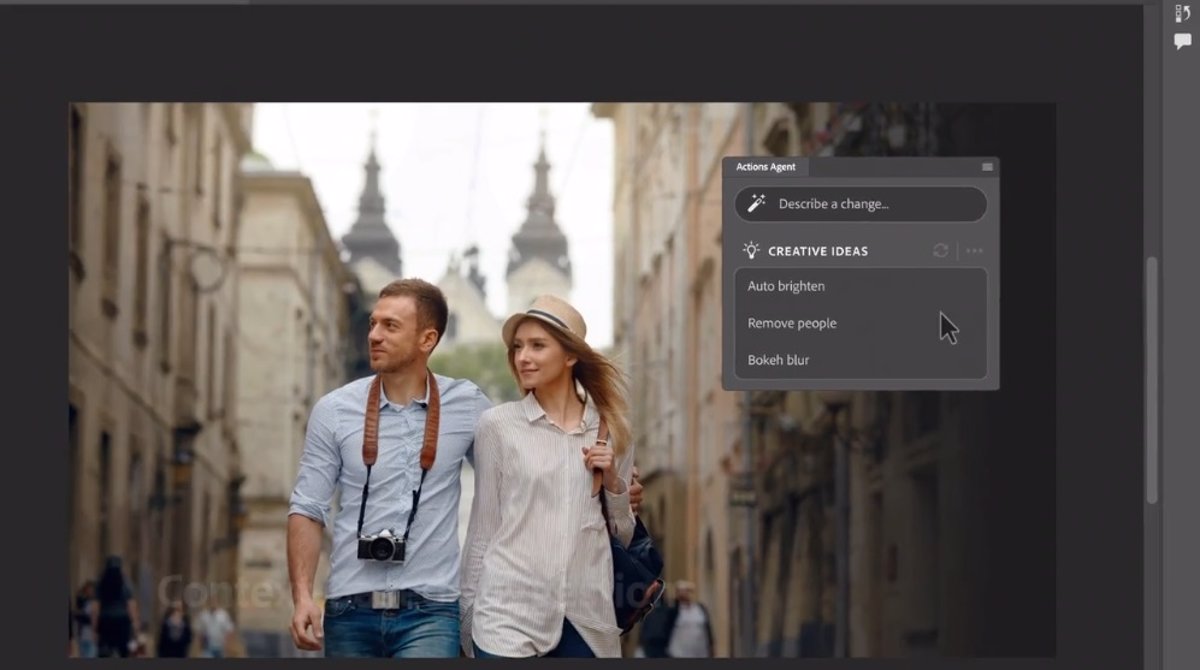Choose the Auto brighten suggestion

[861, 286]
